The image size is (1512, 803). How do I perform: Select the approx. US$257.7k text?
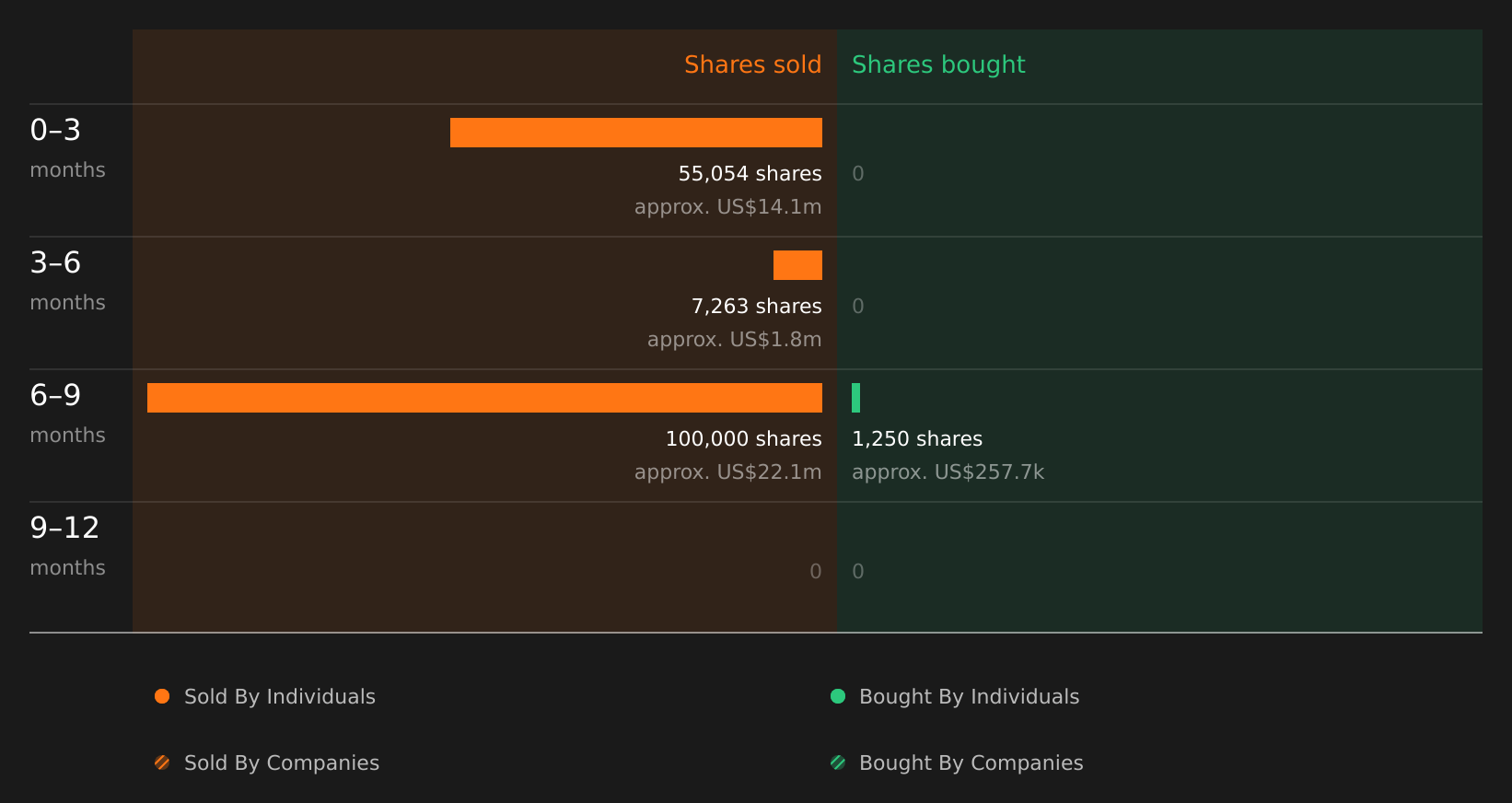coord(948,471)
